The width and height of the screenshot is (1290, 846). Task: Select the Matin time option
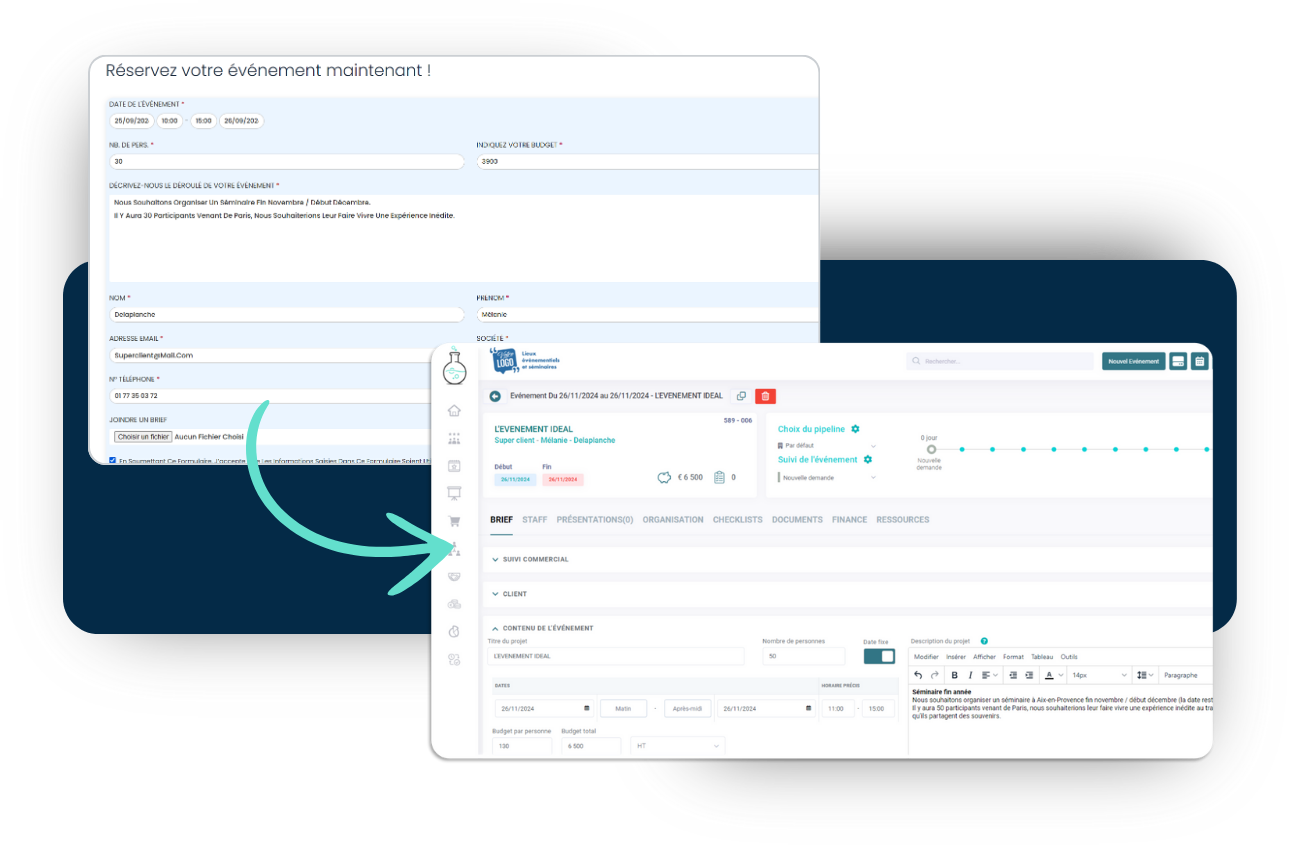623,709
